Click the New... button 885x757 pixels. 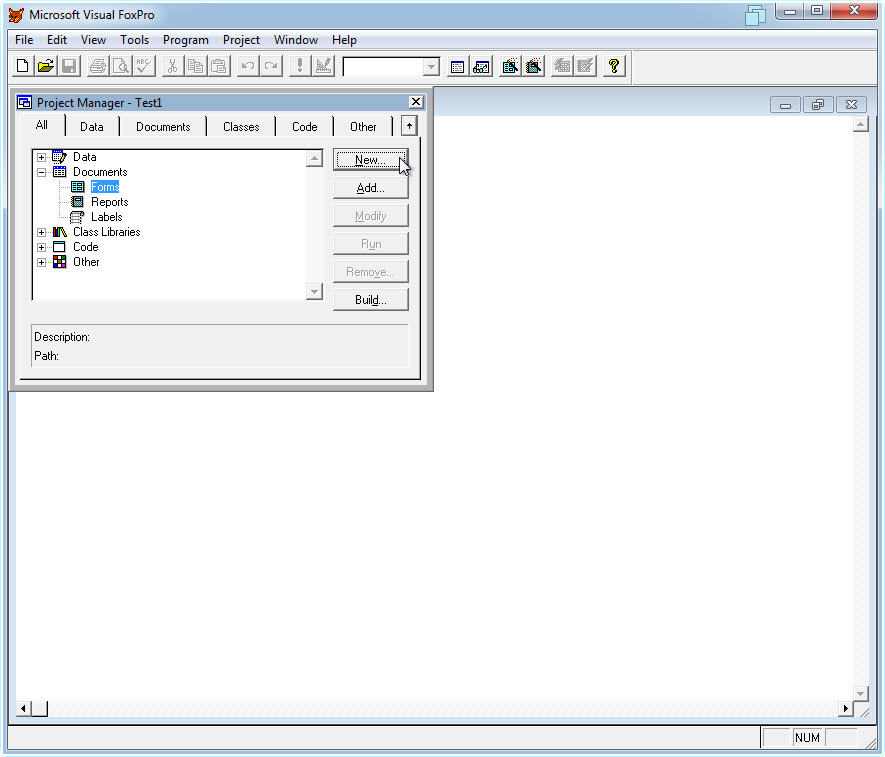coord(370,160)
